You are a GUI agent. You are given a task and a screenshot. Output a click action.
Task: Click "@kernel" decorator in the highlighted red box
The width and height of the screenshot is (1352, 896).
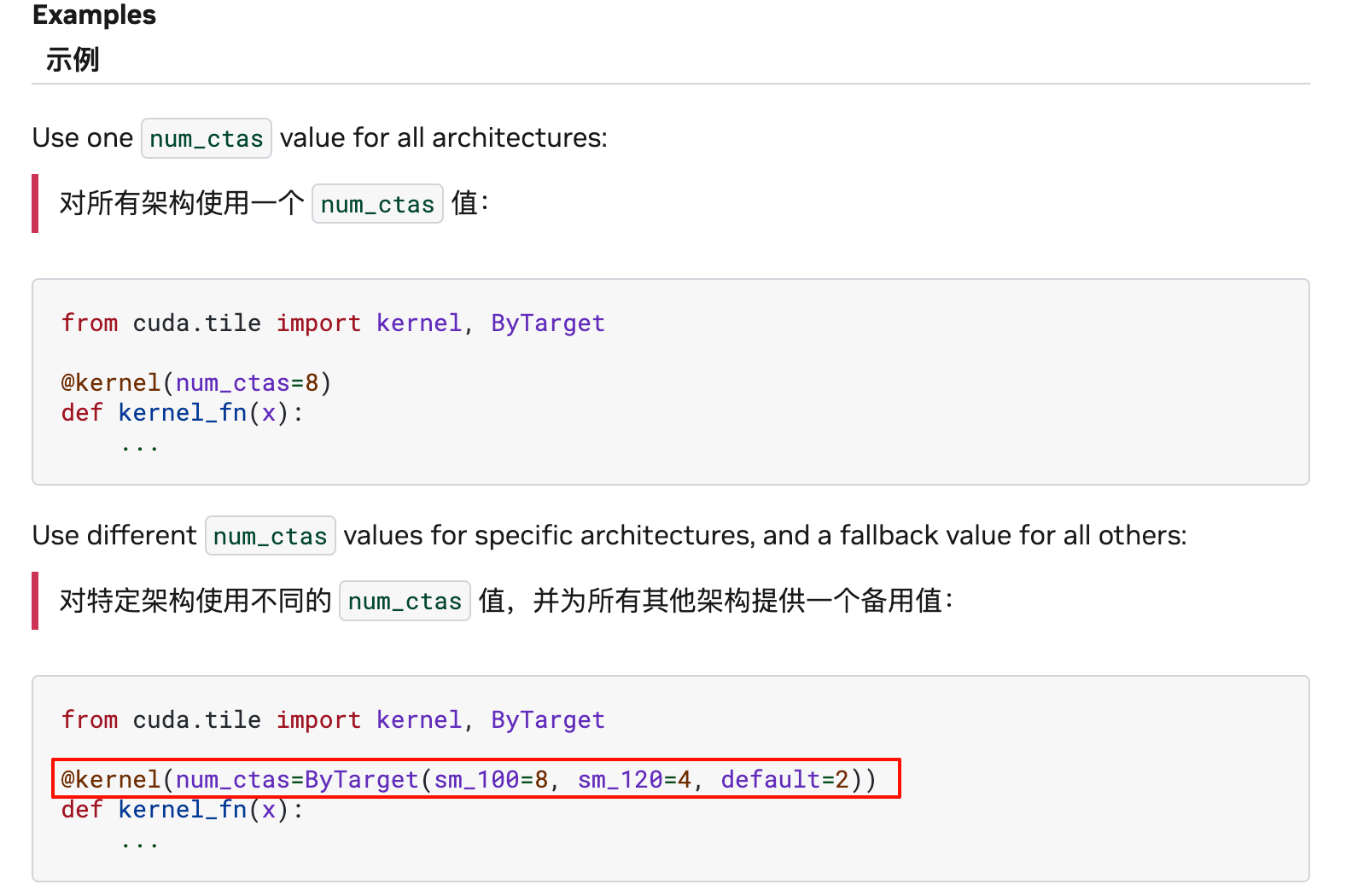pyautogui.click(x=111, y=780)
